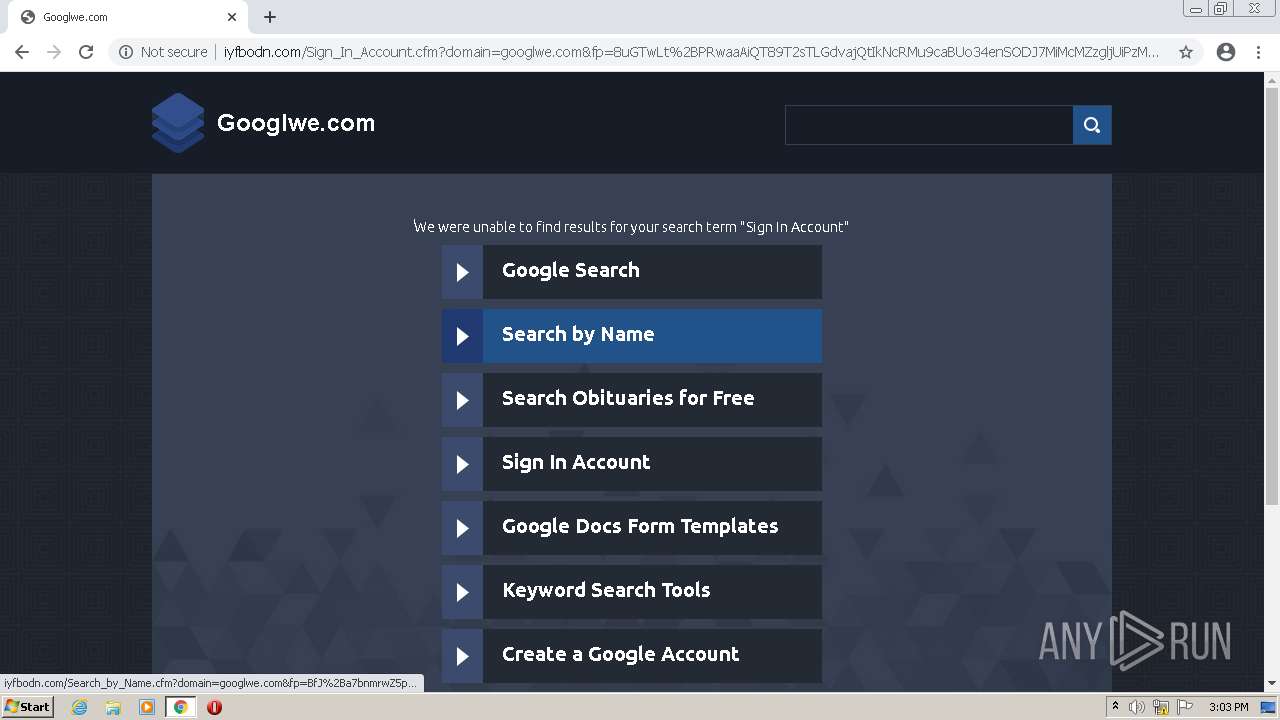
Task: Click into the site search input field
Action: click(x=929, y=125)
